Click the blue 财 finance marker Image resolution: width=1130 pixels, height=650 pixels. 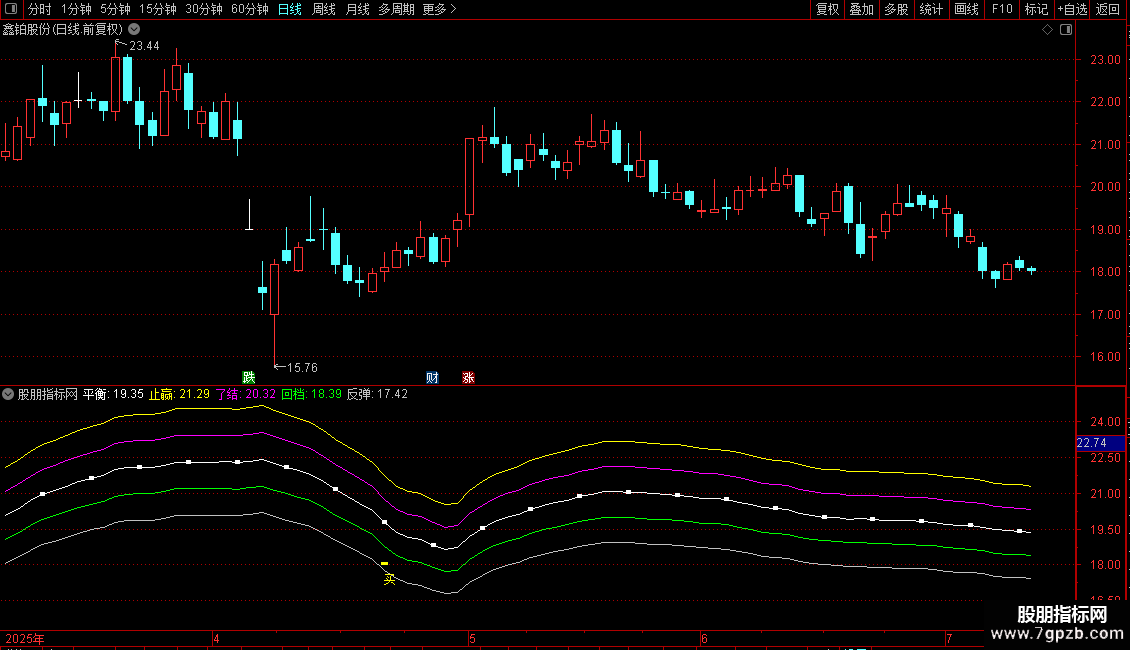(x=432, y=377)
